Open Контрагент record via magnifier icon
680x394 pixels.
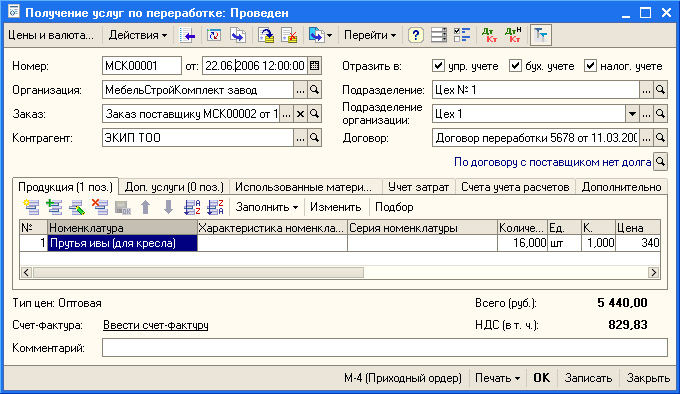(314, 138)
